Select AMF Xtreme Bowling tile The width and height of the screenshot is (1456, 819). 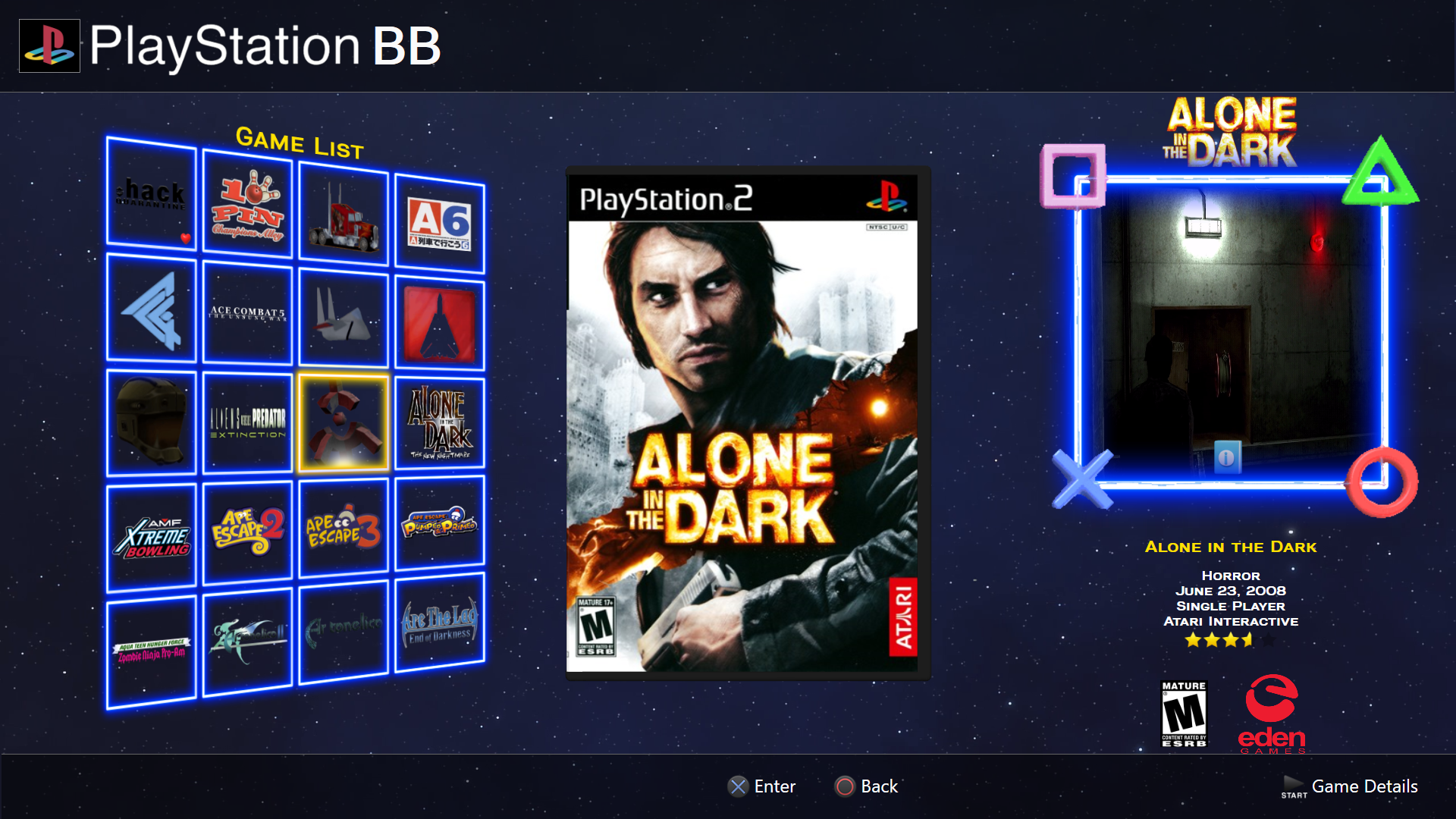tap(152, 538)
